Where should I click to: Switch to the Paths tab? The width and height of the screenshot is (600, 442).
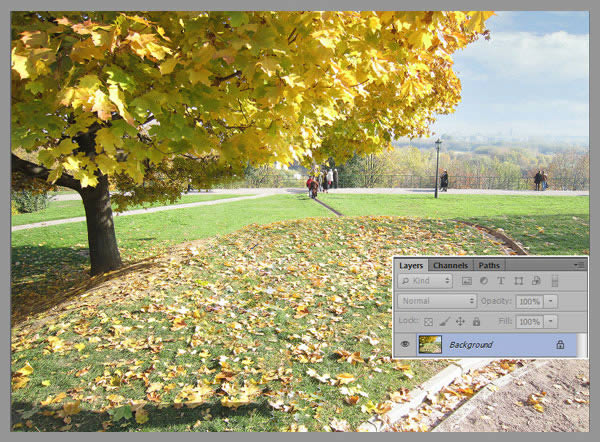489,265
